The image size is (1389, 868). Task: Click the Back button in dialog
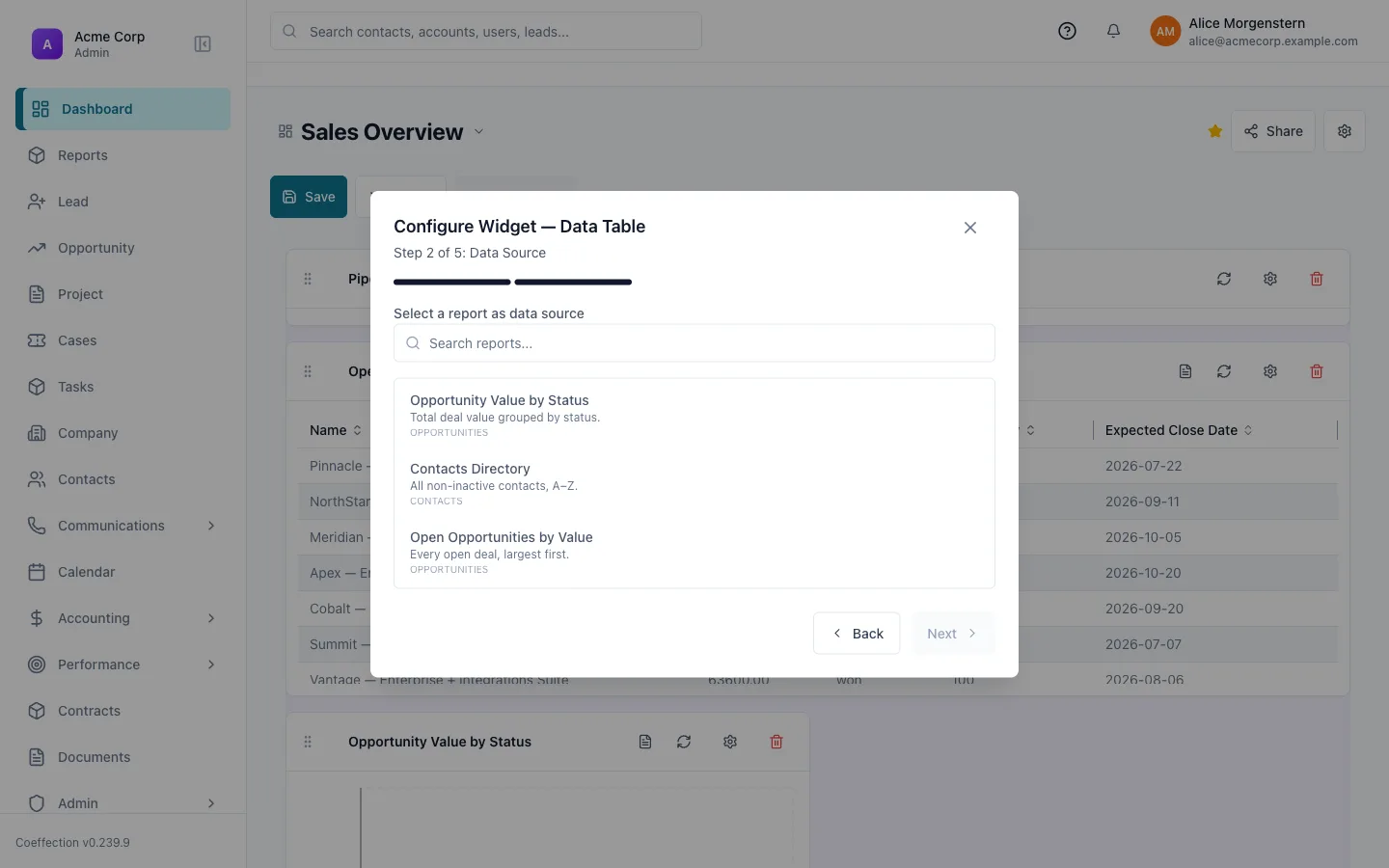[x=857, y=634]
